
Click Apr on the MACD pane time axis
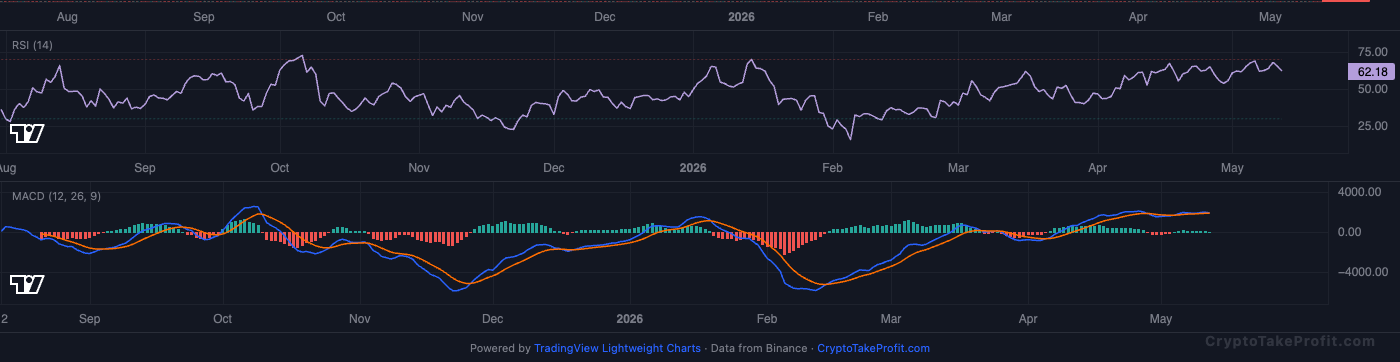(1027, 319)
